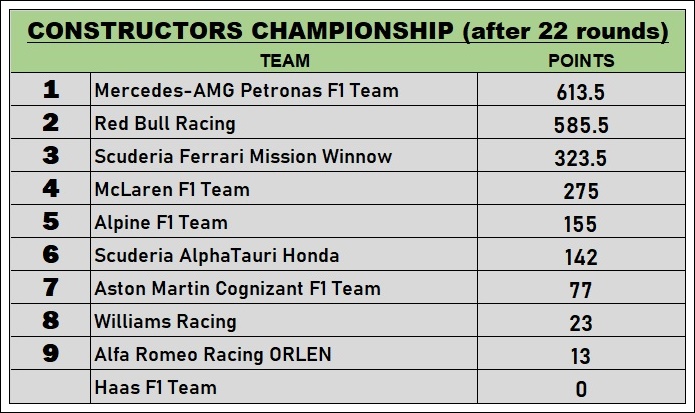
Task: Click the 0 points value for Haas
Action: (x=581, y=389)
